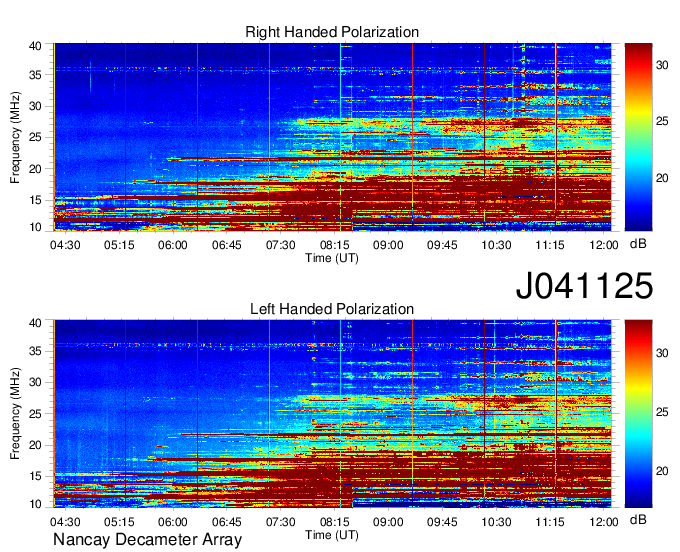Click the 25 MHz tick on upper frequency axis
Image resolution: width=680 pixels, height=552 pixels.
35,137
